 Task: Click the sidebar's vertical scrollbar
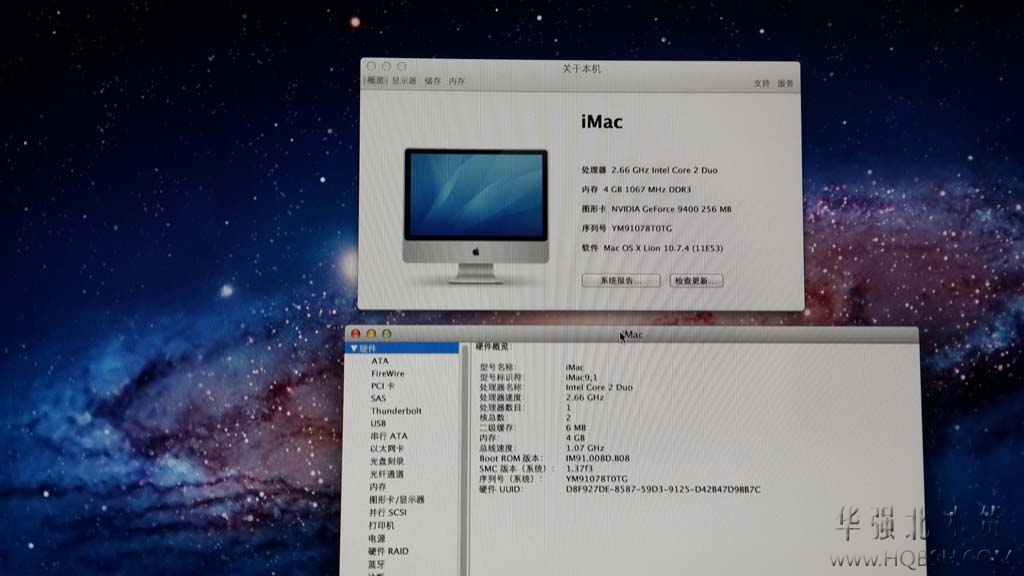point(464,460)
